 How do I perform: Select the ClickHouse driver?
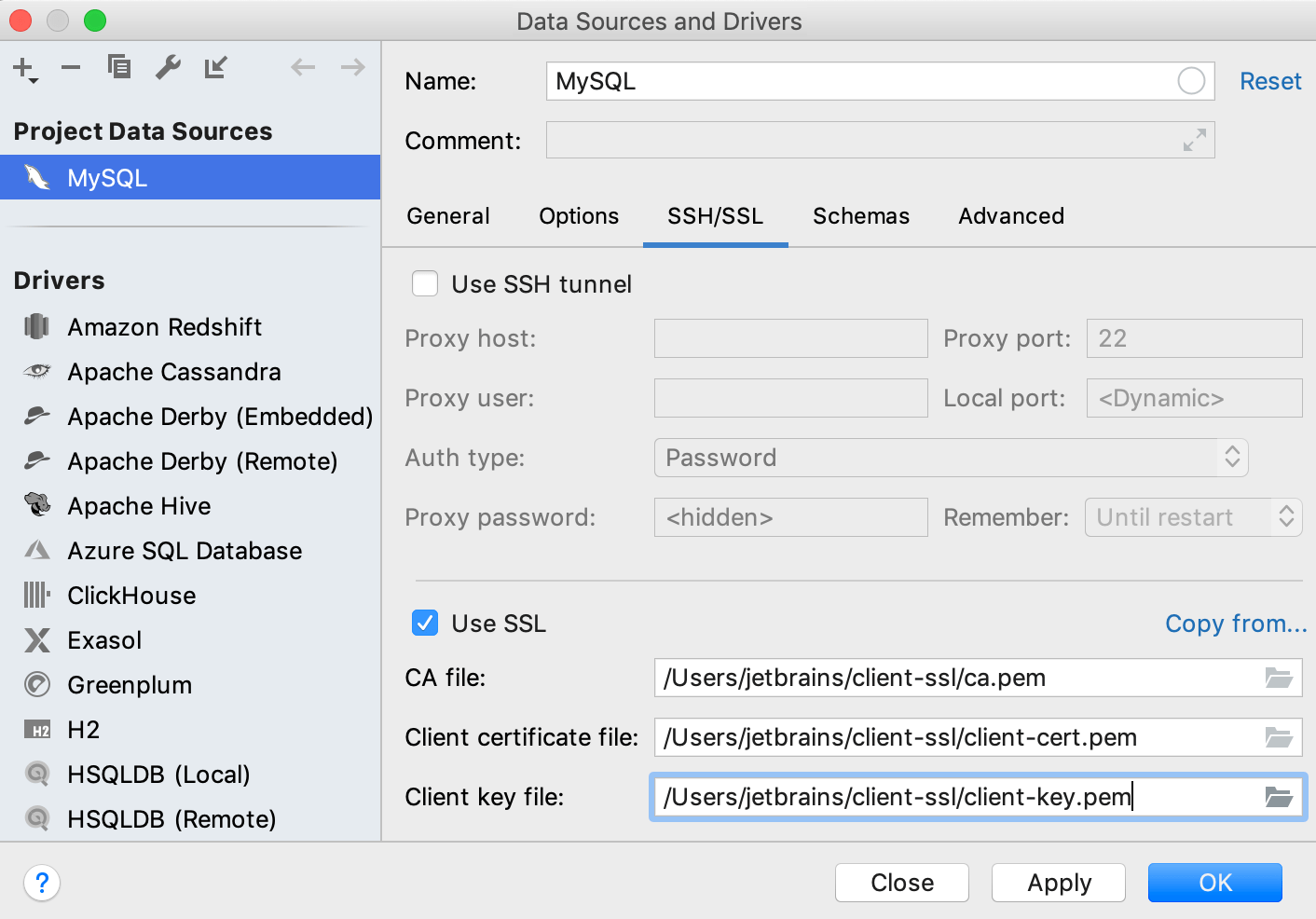tap(190, 596)
